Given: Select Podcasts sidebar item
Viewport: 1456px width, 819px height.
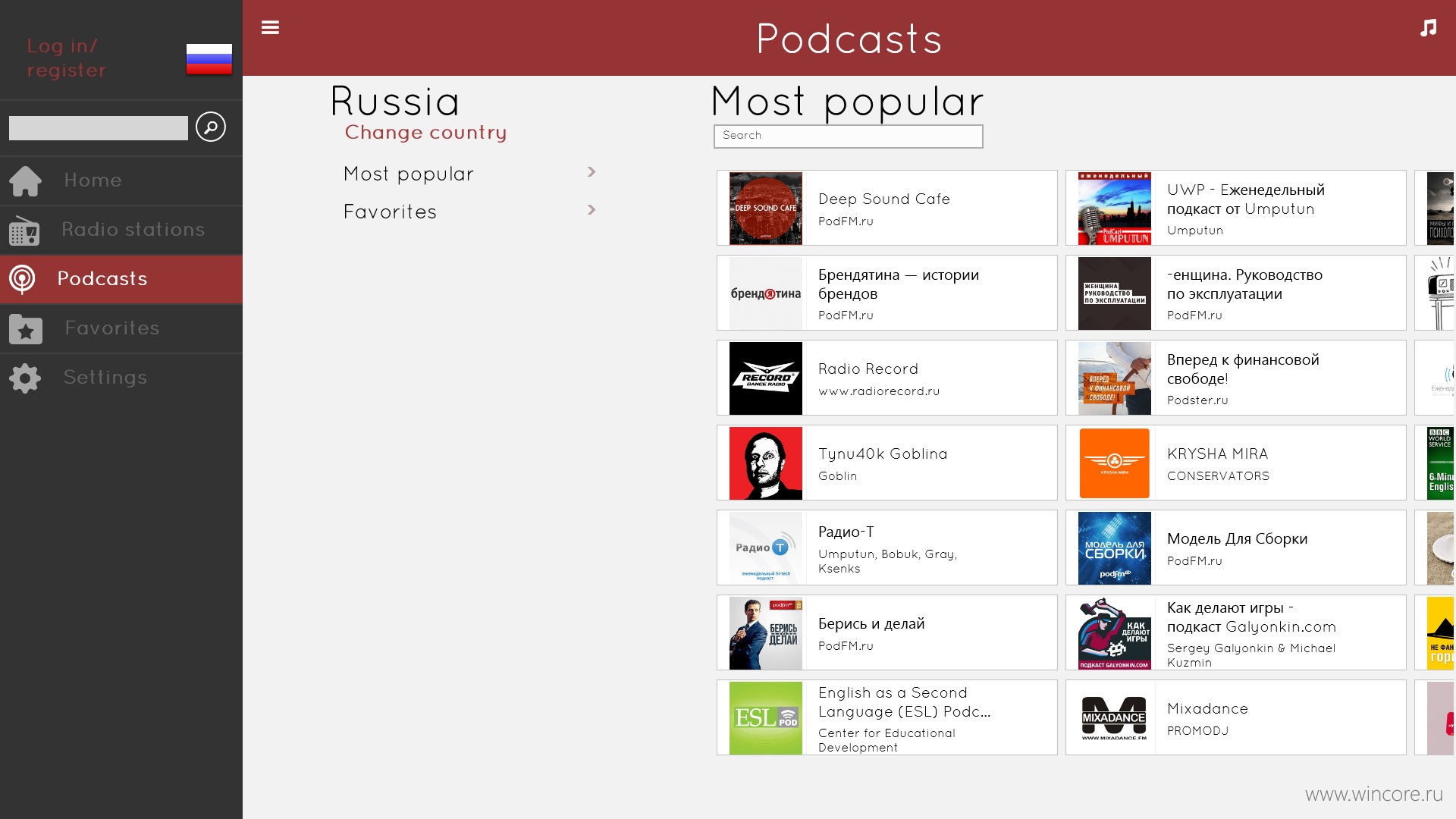Looking at the screenshot, I should click(121, 279).
